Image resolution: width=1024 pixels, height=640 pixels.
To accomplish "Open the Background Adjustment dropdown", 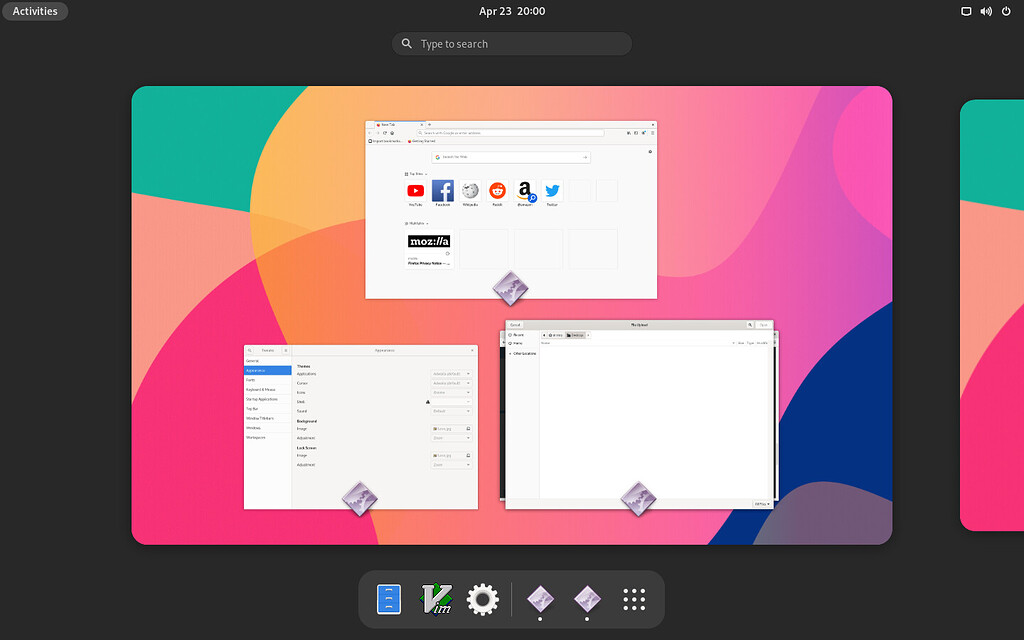I will point(452,438).
